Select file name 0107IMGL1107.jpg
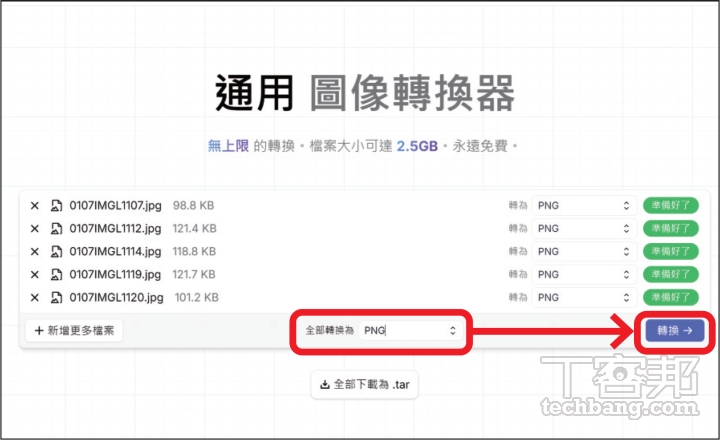Image resolution: width=720 pixels, height=440 pixels. 115,206
